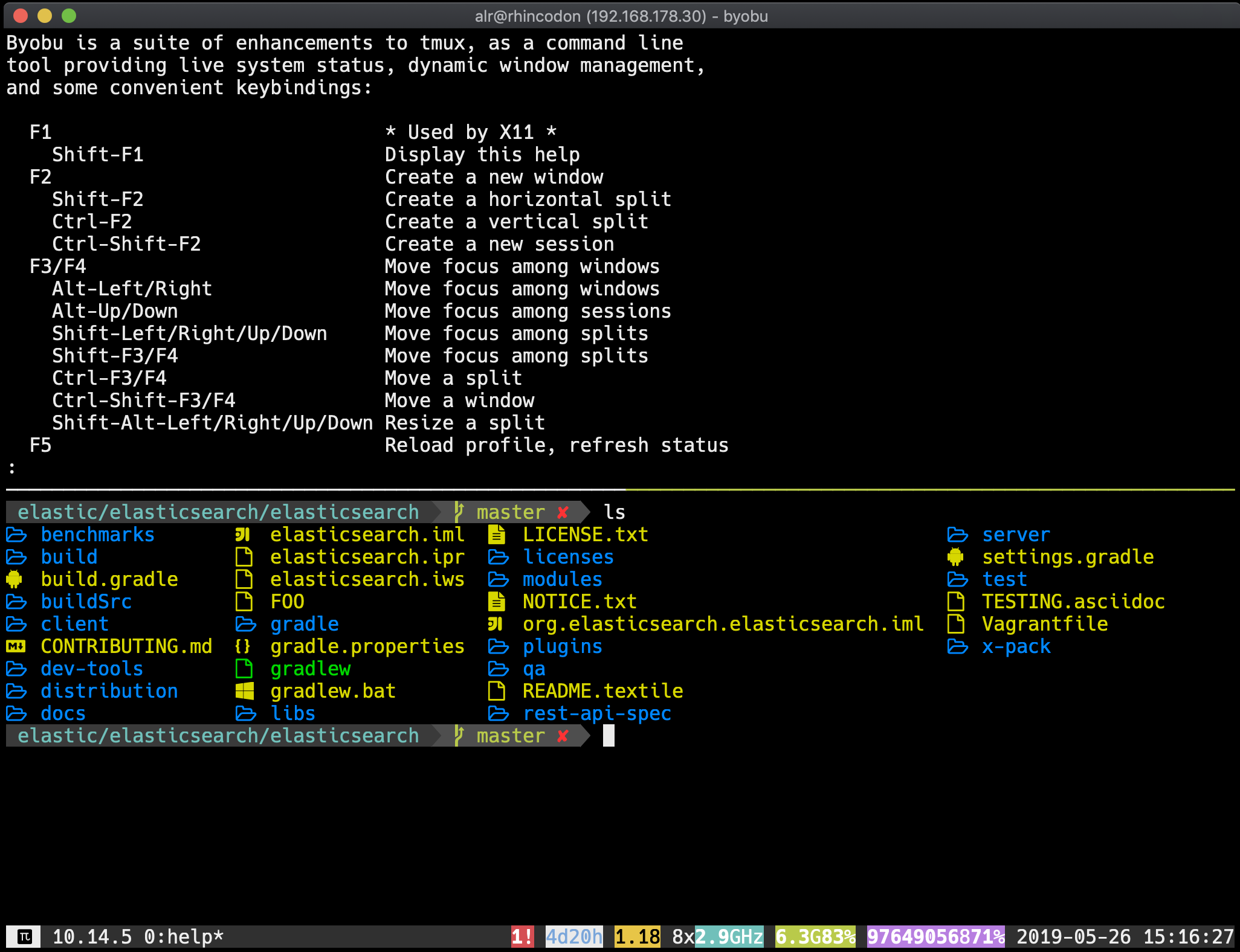
Task: Click the red alert indicator in status bar
Action: pyautogui.click(x=522, y=937)
